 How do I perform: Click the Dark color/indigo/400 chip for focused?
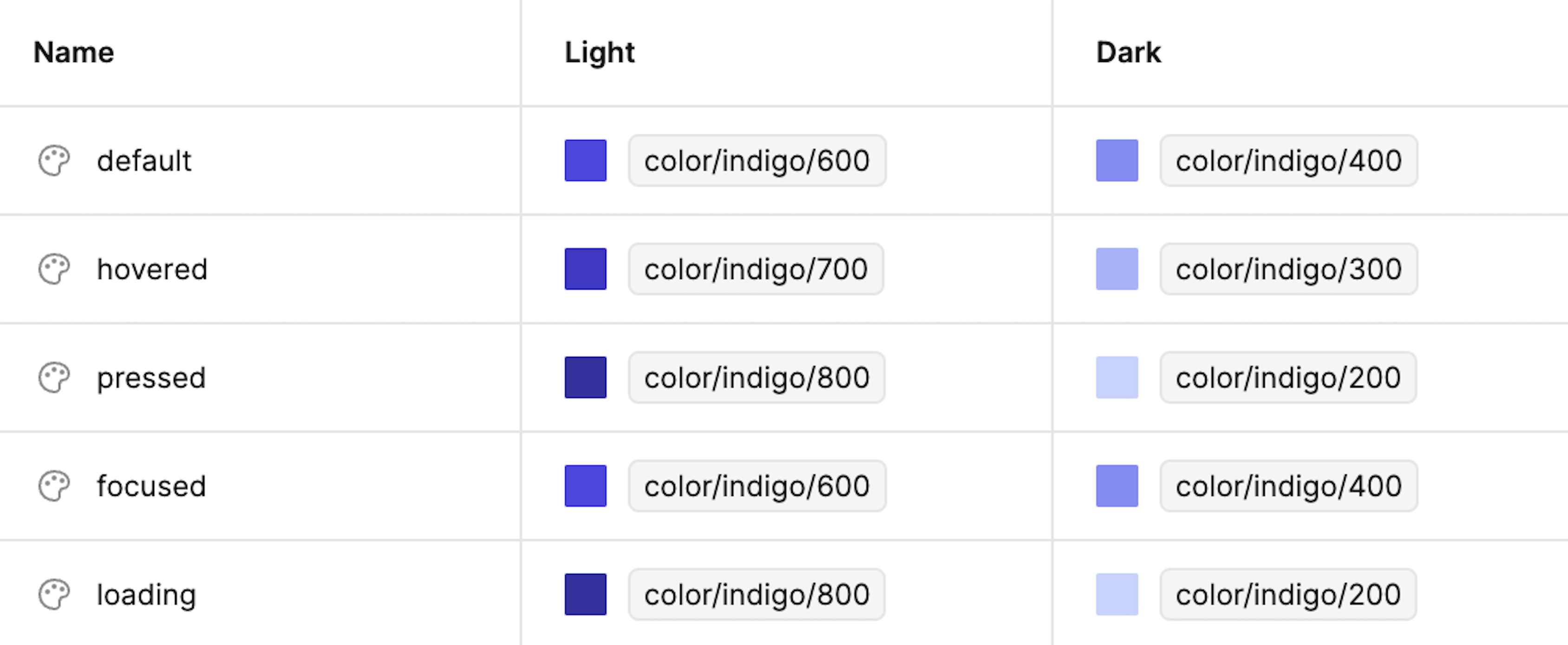pos(1288,486)
